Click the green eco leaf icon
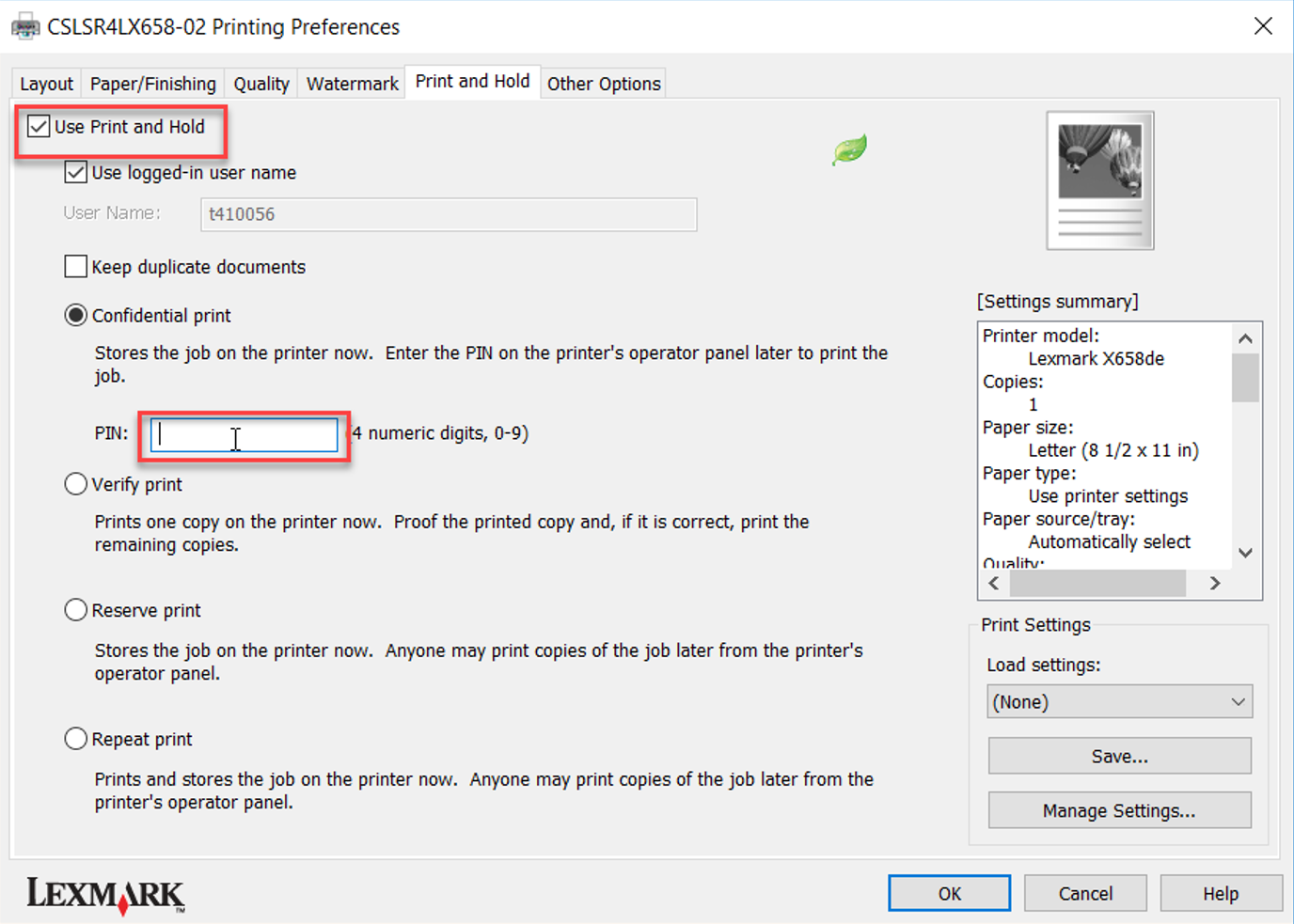This screenshot has height=924, width=1294. 849,149
